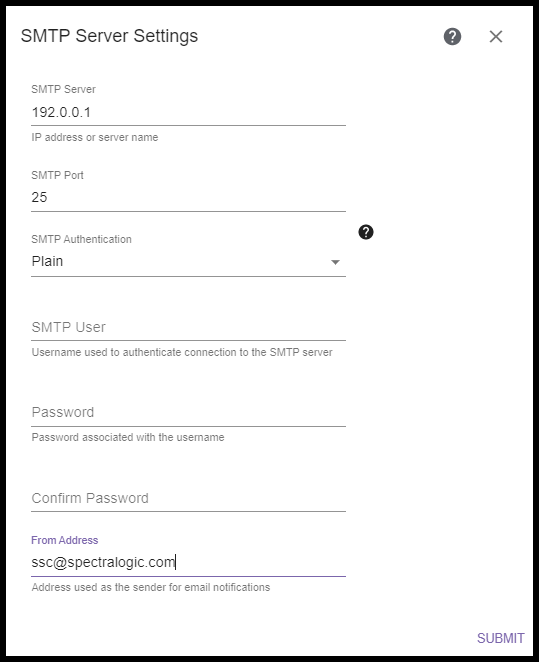Screen dimensions: 539x662
Task: Close the SMTP Server Settings dialog
Action: point(496,36)
